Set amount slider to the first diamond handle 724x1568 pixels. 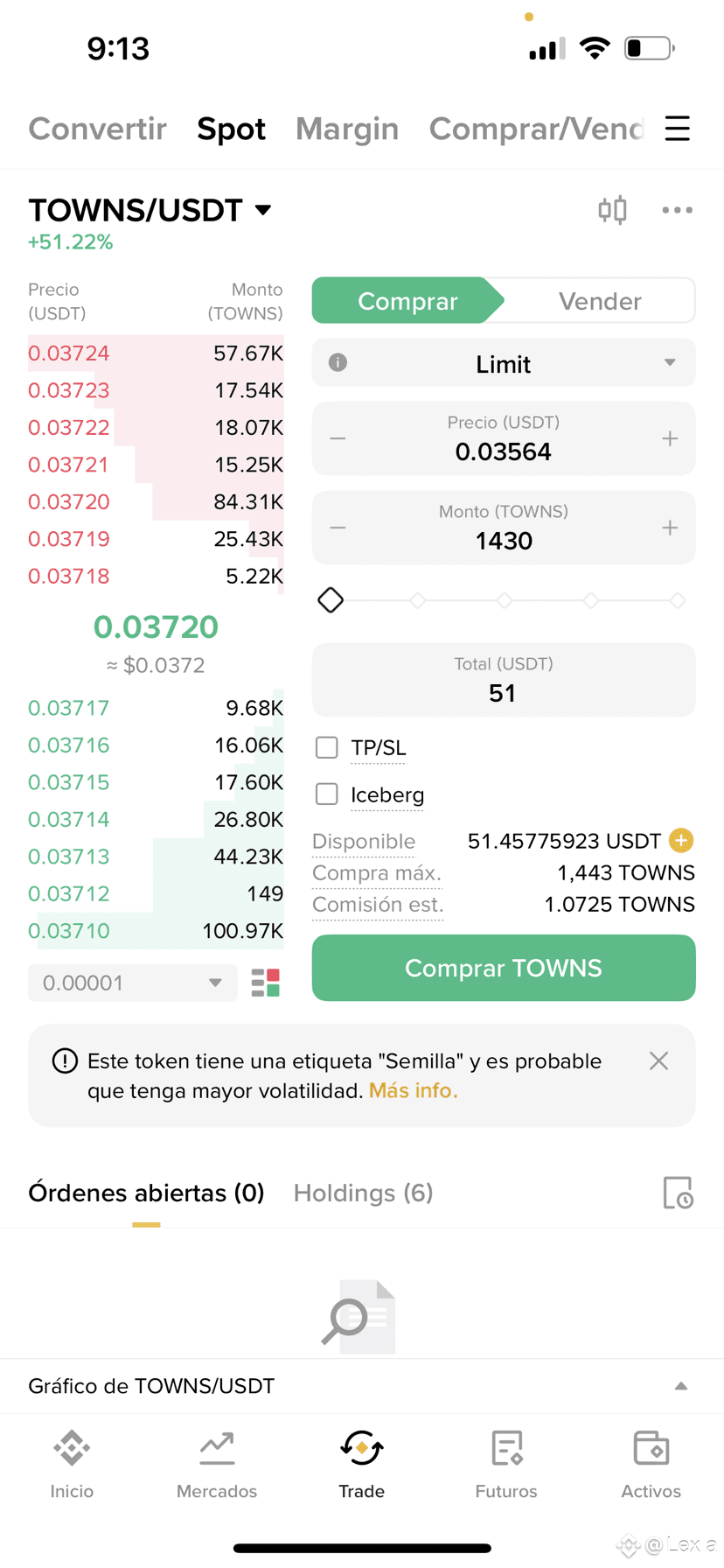331,600
